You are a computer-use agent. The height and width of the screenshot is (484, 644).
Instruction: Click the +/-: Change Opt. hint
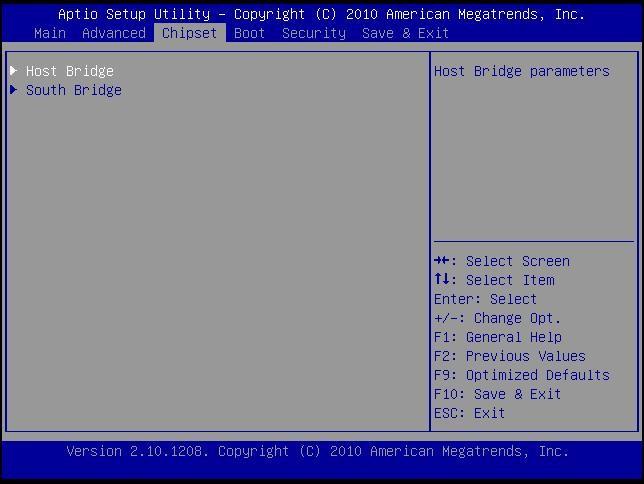tap(497, 318)
